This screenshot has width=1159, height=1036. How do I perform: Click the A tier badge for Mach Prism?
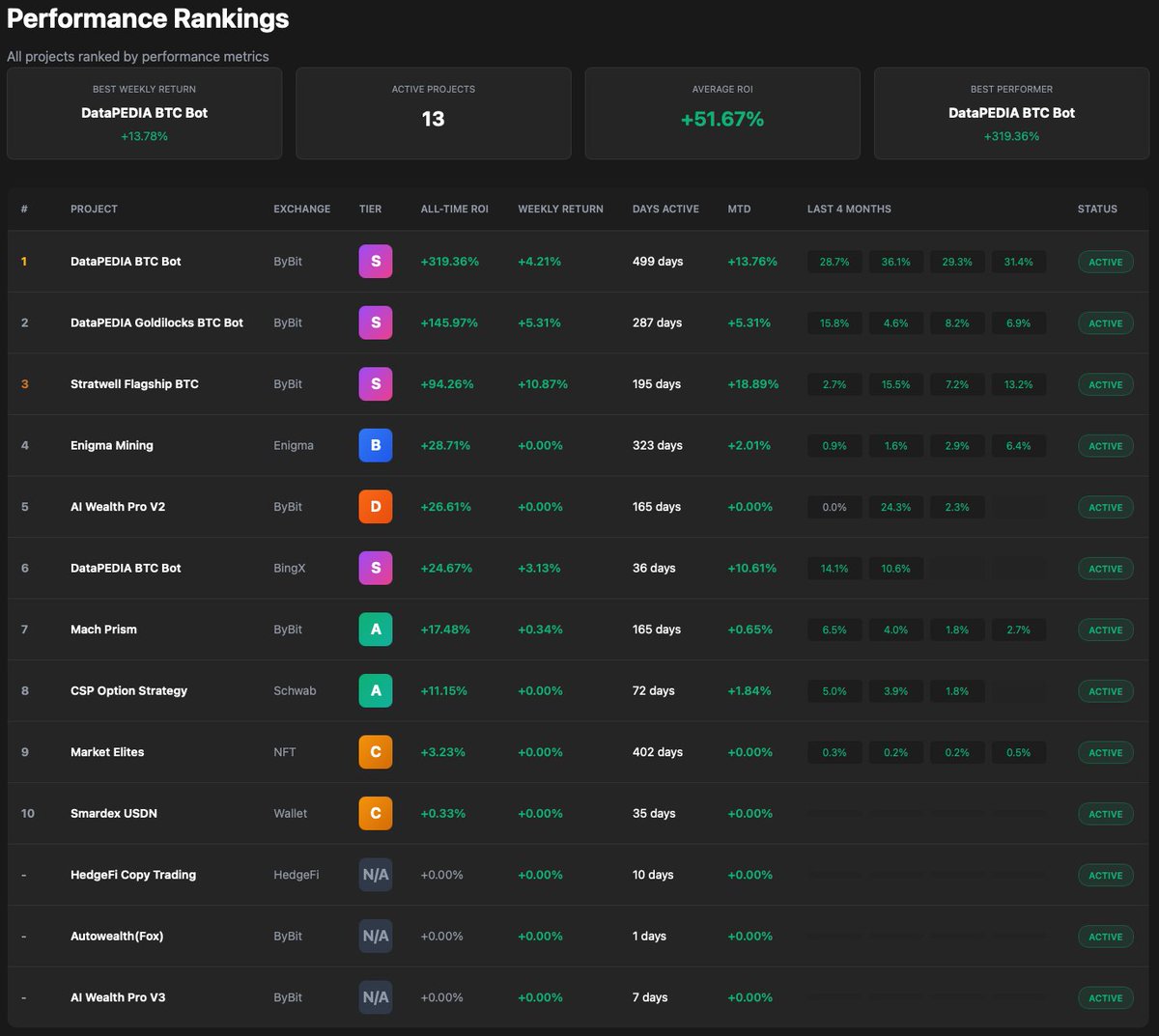pyautogui.click(x=376, y=630)
